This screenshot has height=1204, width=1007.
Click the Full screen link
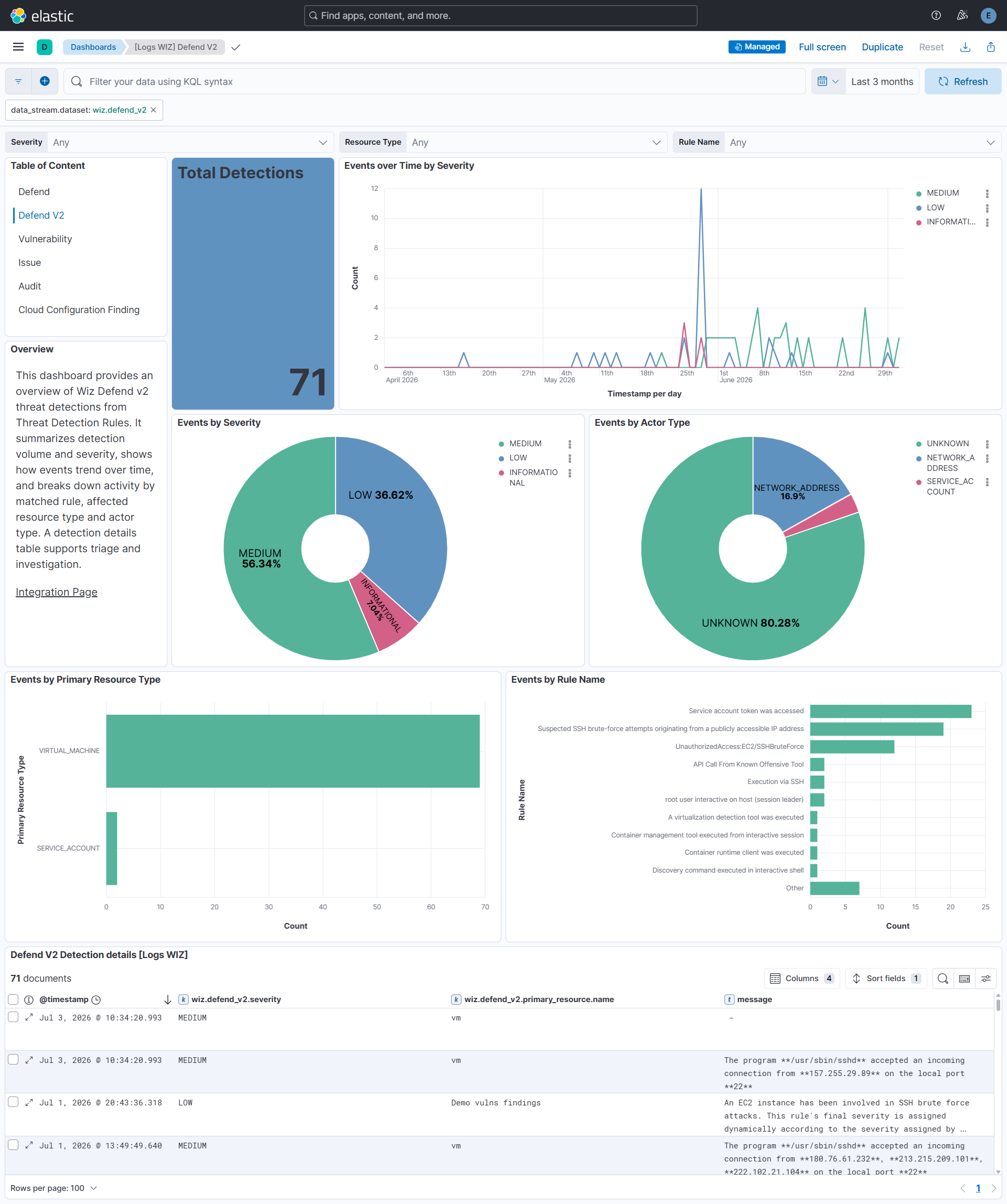pos(822,47)
